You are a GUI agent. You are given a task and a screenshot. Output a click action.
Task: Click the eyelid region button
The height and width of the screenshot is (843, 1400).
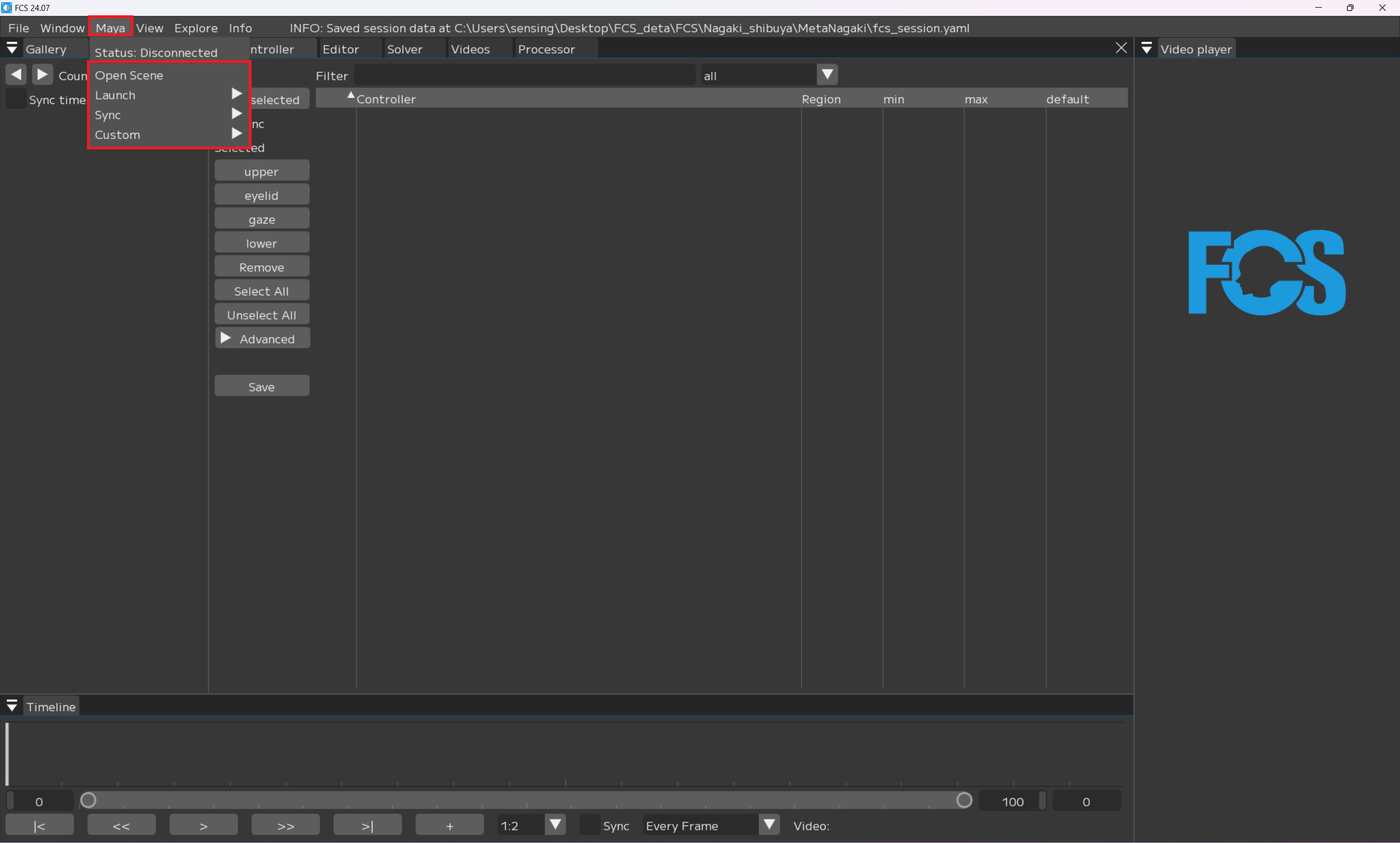[x=262, y=195]
